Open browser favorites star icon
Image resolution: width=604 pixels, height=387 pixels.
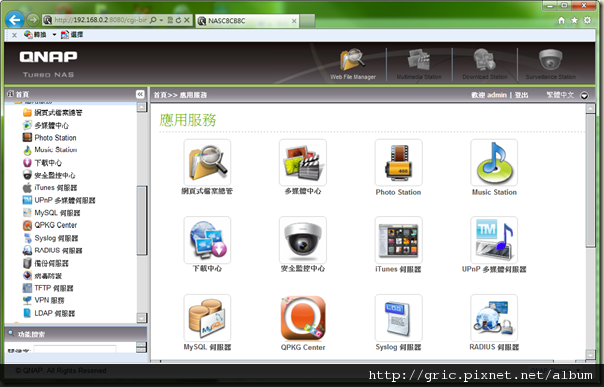coord(574,20)
